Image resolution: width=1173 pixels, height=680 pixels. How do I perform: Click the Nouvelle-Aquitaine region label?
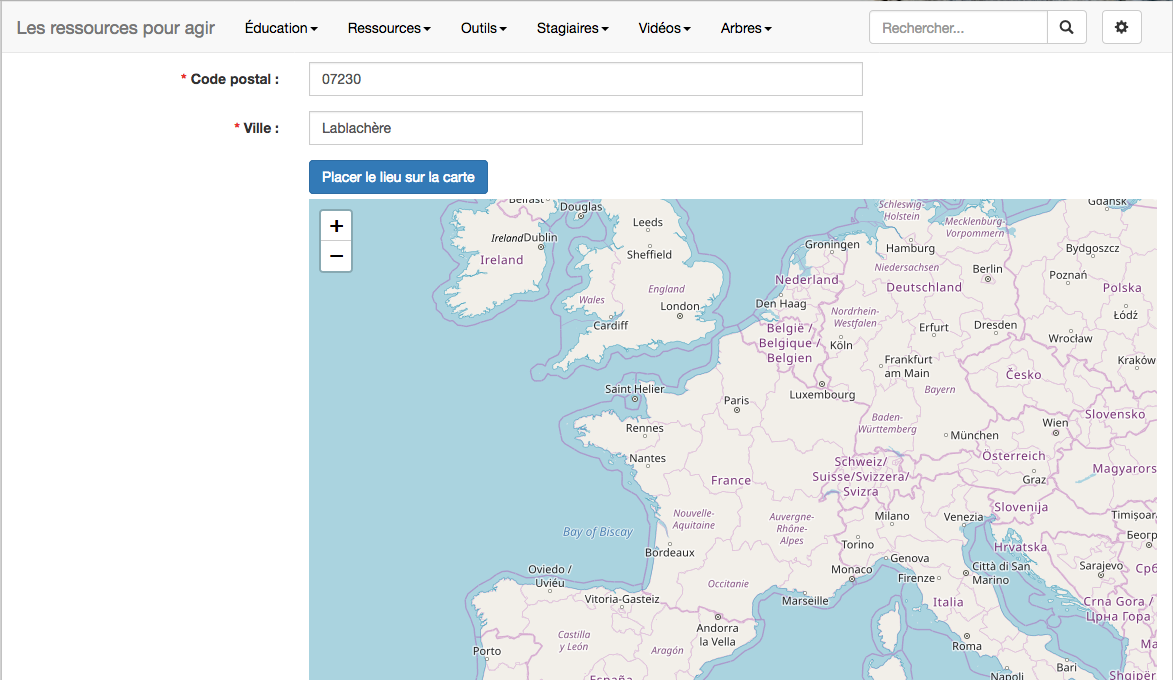pyautogui.click(x=694, y=519)
